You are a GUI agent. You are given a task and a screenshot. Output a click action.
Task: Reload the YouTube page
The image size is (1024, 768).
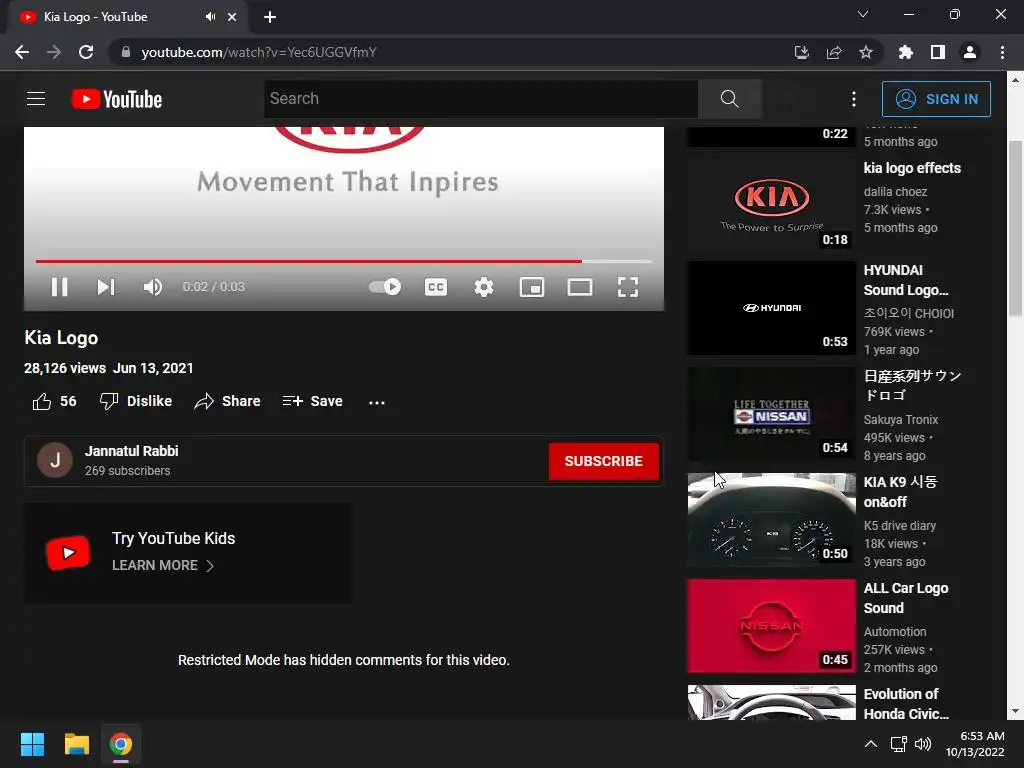(x=86, y=52)
